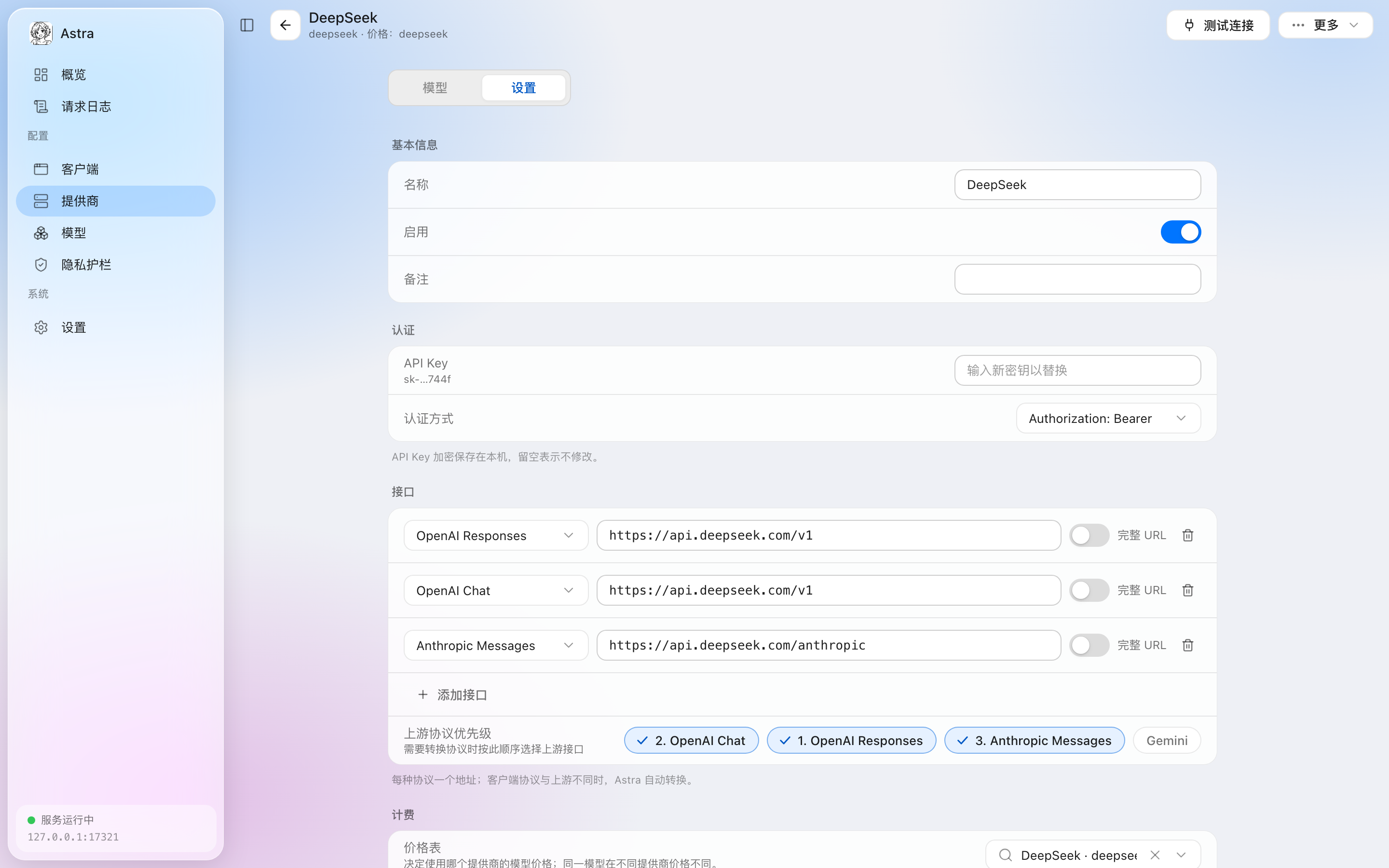Click 添加接口 to add endpoint
This screenshot has height=868, width=1389.
click(x=452, y=694)
